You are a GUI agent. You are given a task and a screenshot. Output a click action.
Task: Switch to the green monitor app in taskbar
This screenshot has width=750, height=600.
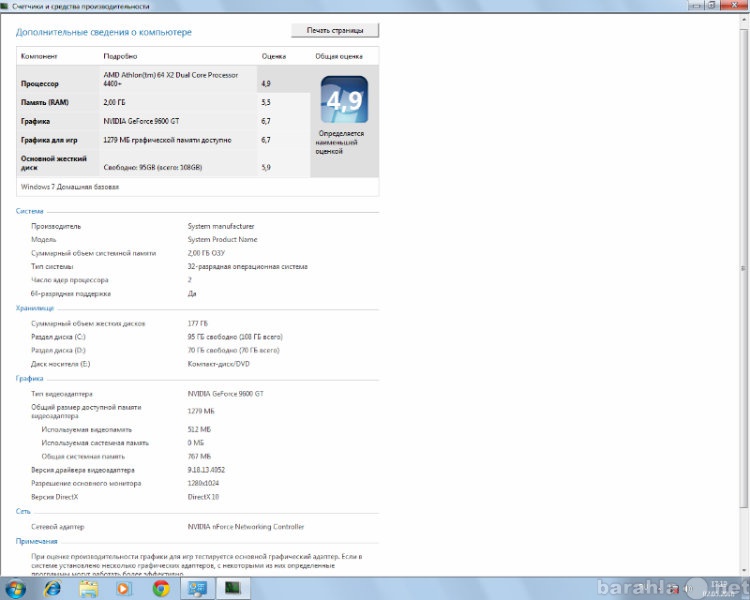(x=233, y=589)
